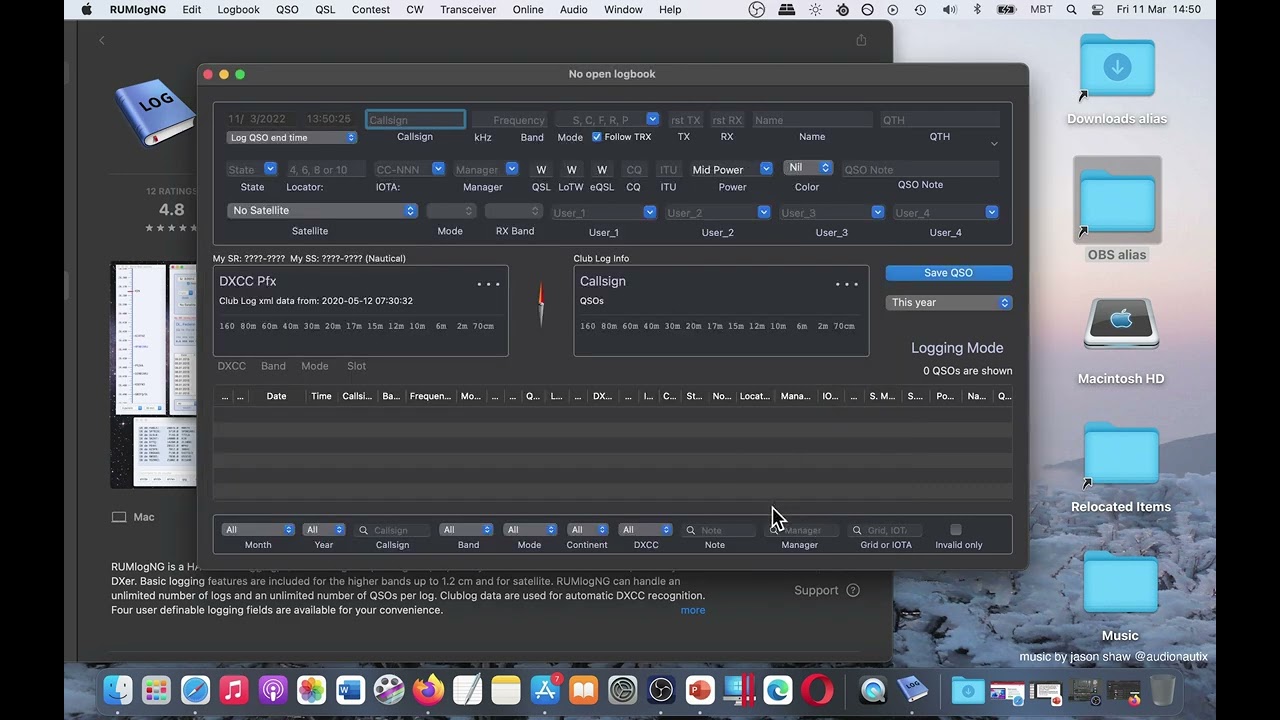Click the Callsign entry field at top
Screen dimensions: 1280x720
415,120
